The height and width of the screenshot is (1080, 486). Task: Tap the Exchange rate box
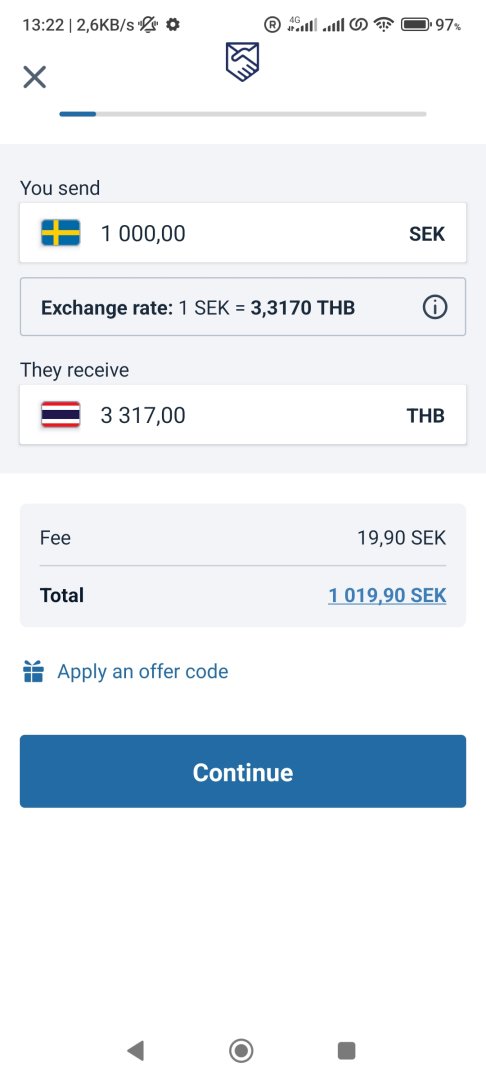point(243,307)
